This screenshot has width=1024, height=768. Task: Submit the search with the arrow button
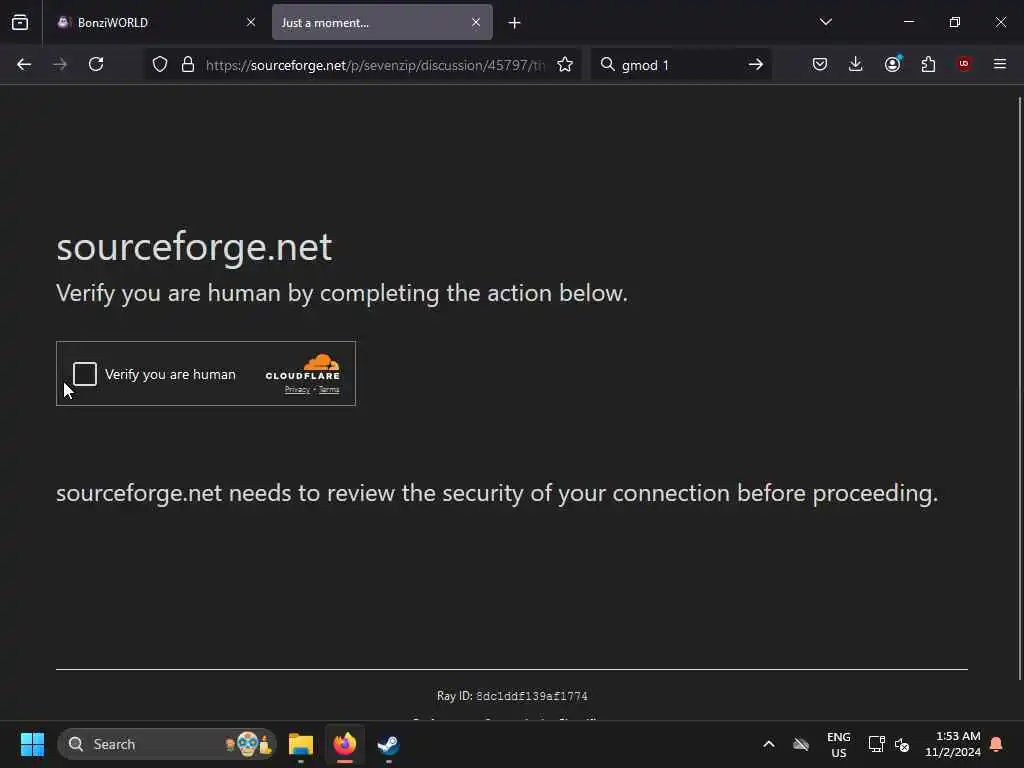pos(756,64)
